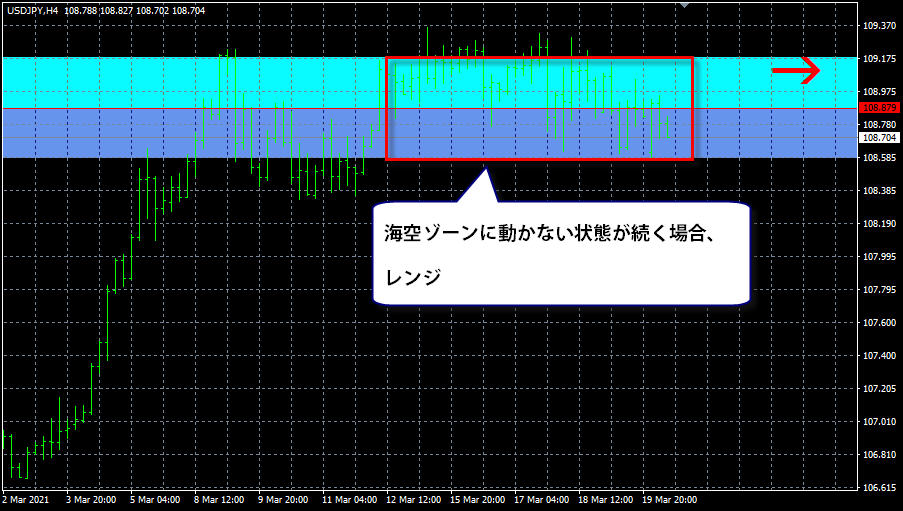
Task: Click the 108.190 price scale label
Action: (x=879, y=224)
